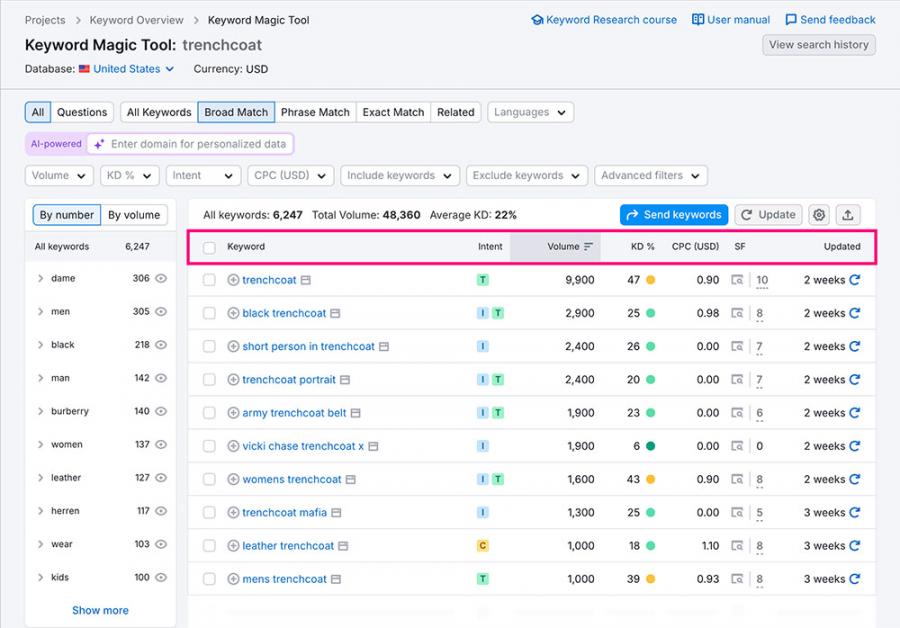View SERP for vicki chase trenchcoat x
Screen dimensions: 900x628
tap(737, 446)
